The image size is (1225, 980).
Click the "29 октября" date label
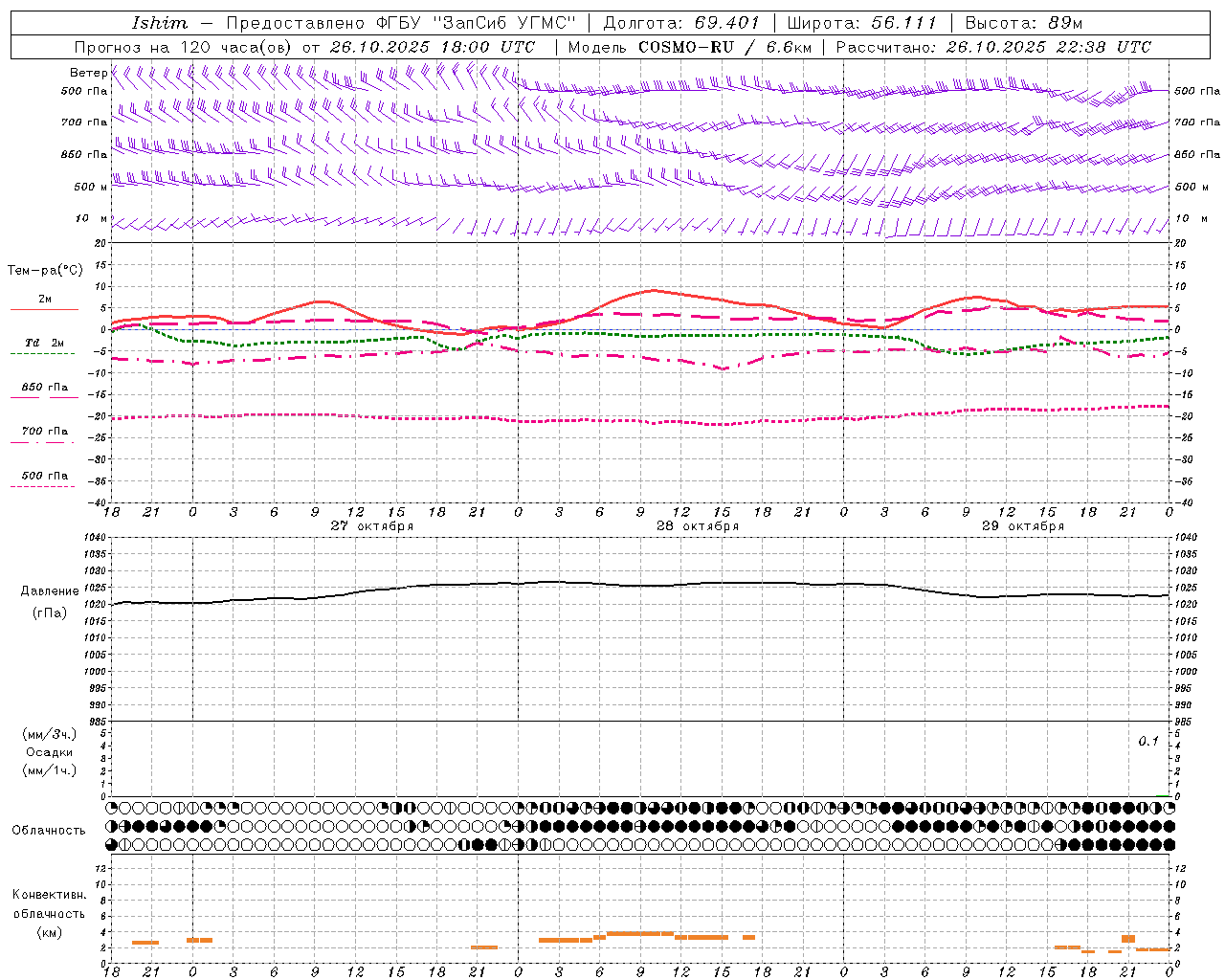tap(1022, 526)
